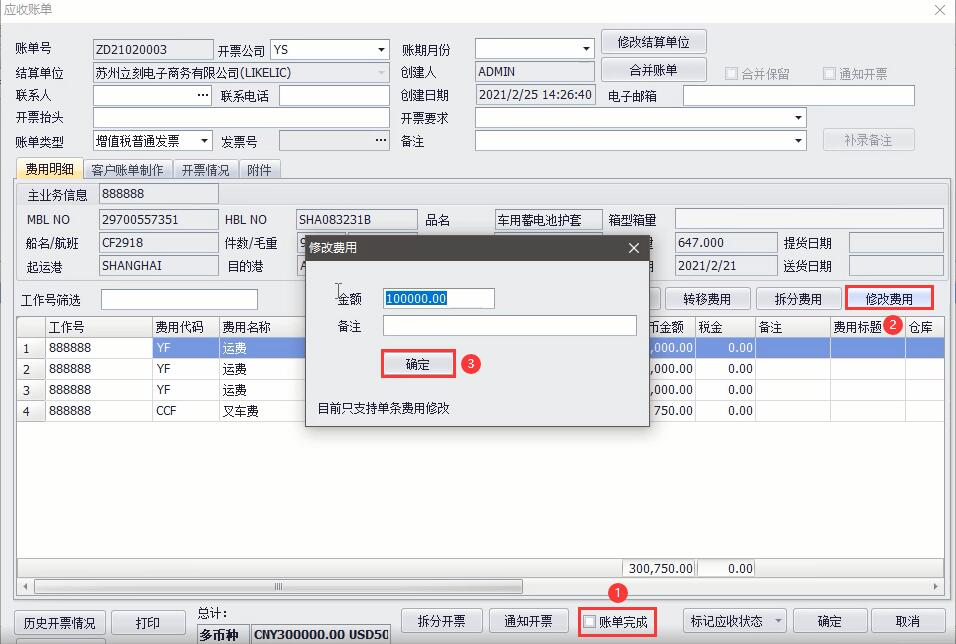Open the 账期月份 dropdown
The image size is (956, 644).
(586, 50)
